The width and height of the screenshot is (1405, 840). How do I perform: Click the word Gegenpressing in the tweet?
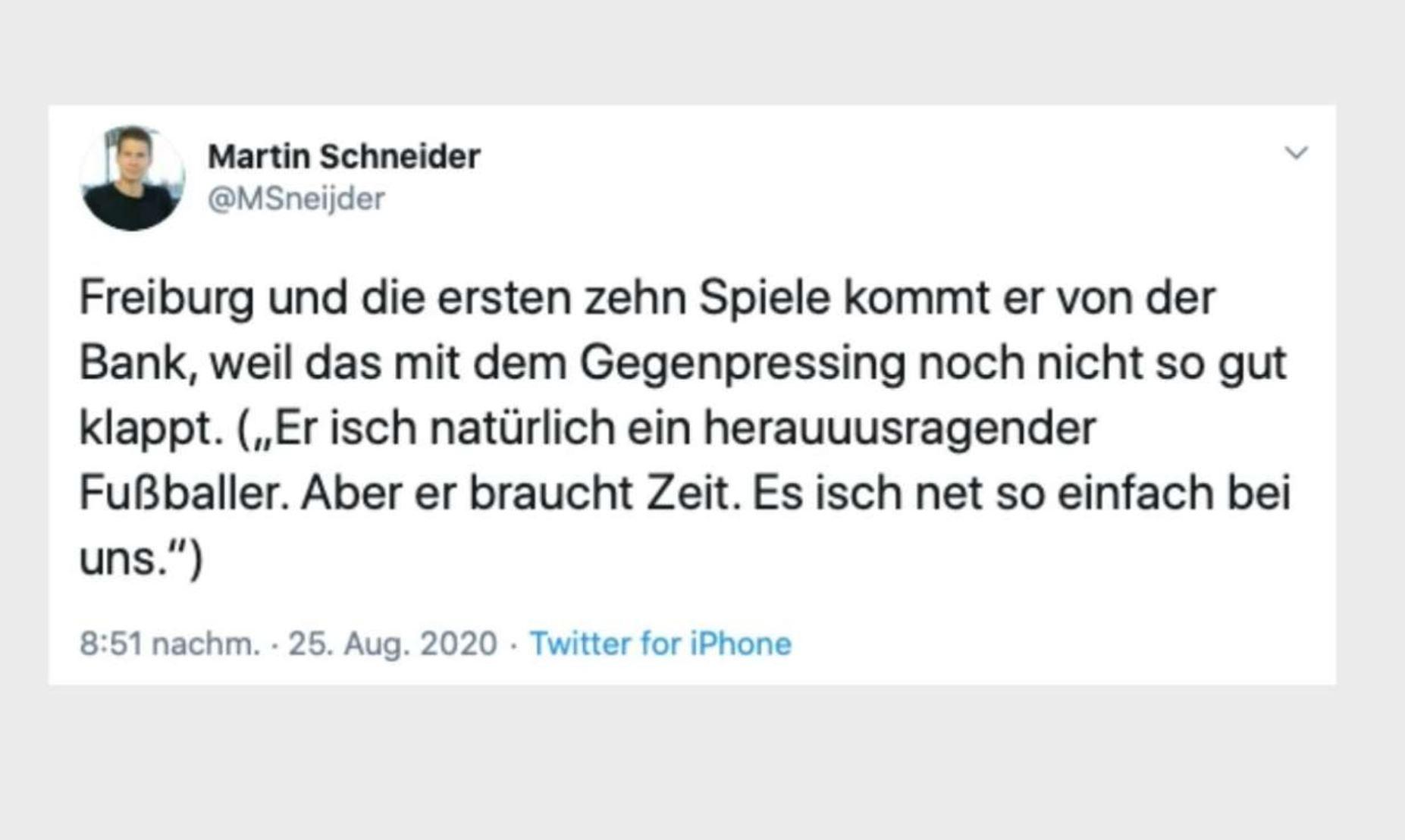click(742, 364)
